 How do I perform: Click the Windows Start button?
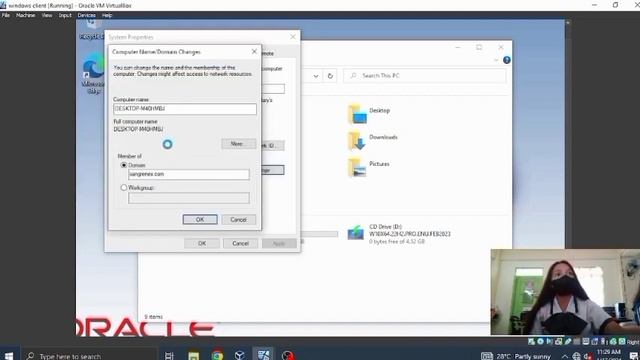coord(9,356)
